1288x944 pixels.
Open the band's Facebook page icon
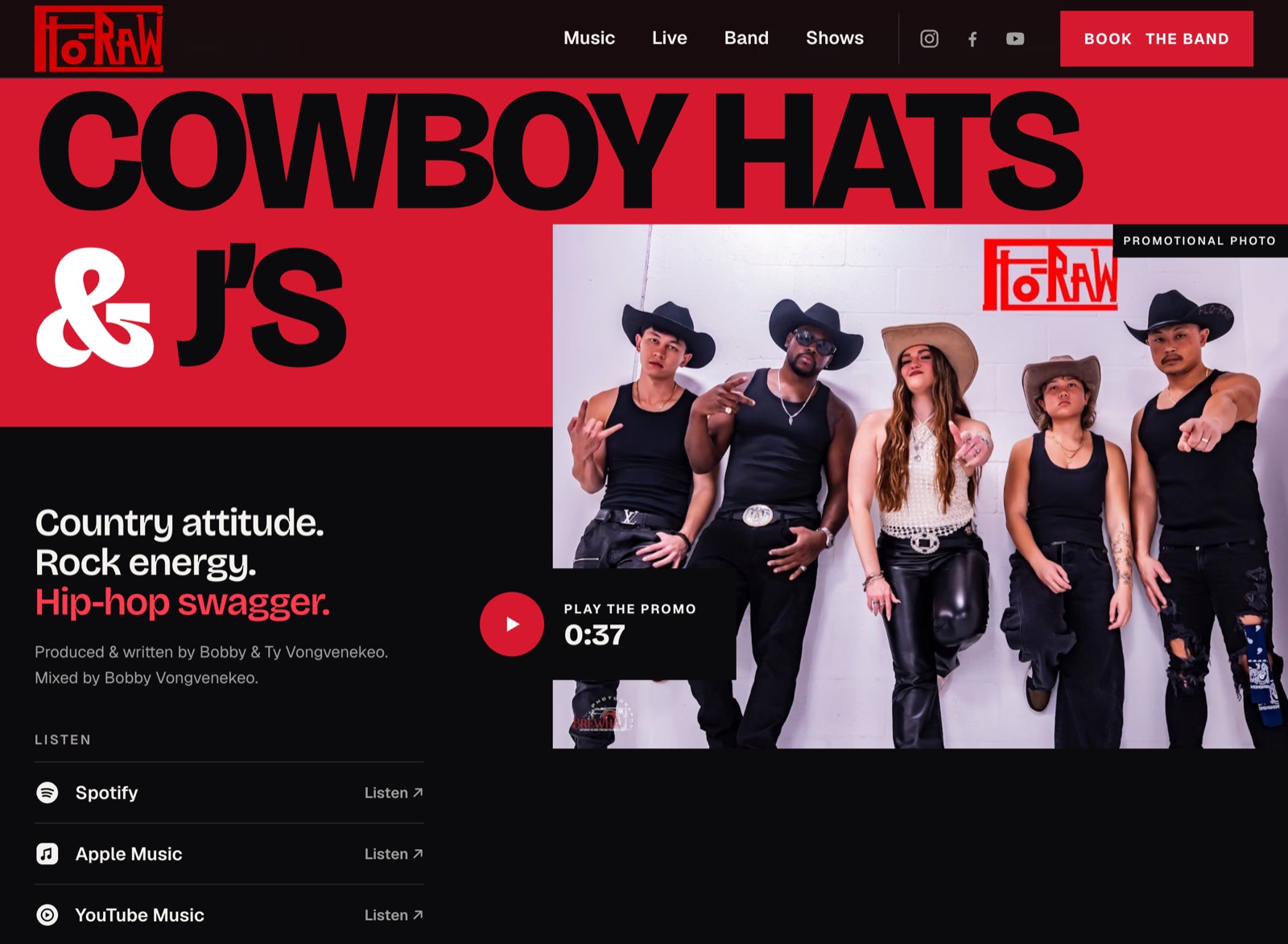pyautogui.click(x=972, y=39)
